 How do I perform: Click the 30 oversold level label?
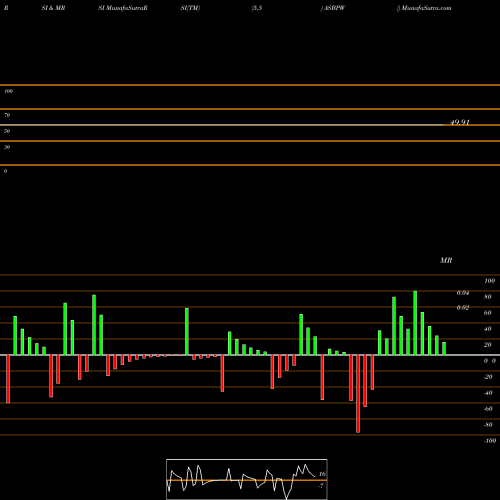coord(7,147)
